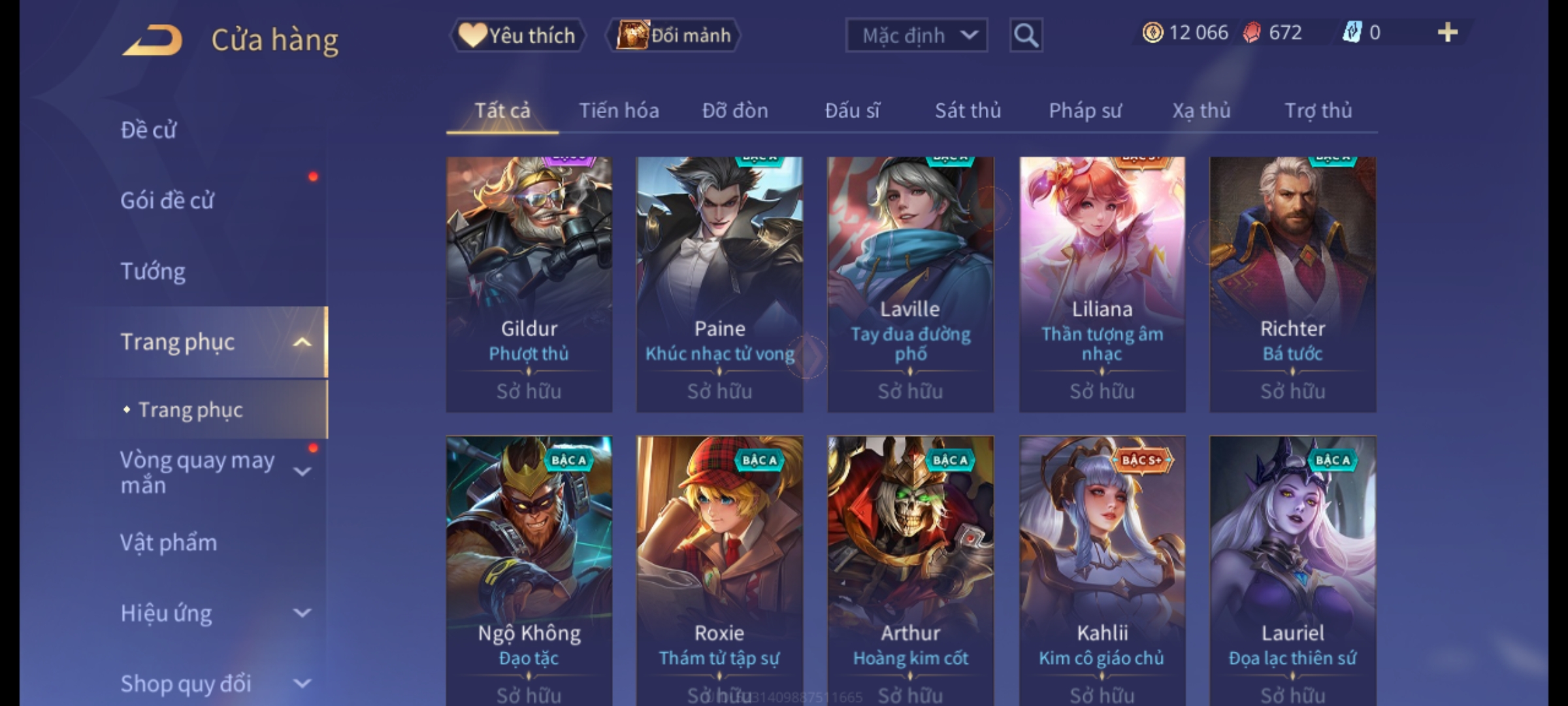Select the Tiến hóa tab

[619, 110]
